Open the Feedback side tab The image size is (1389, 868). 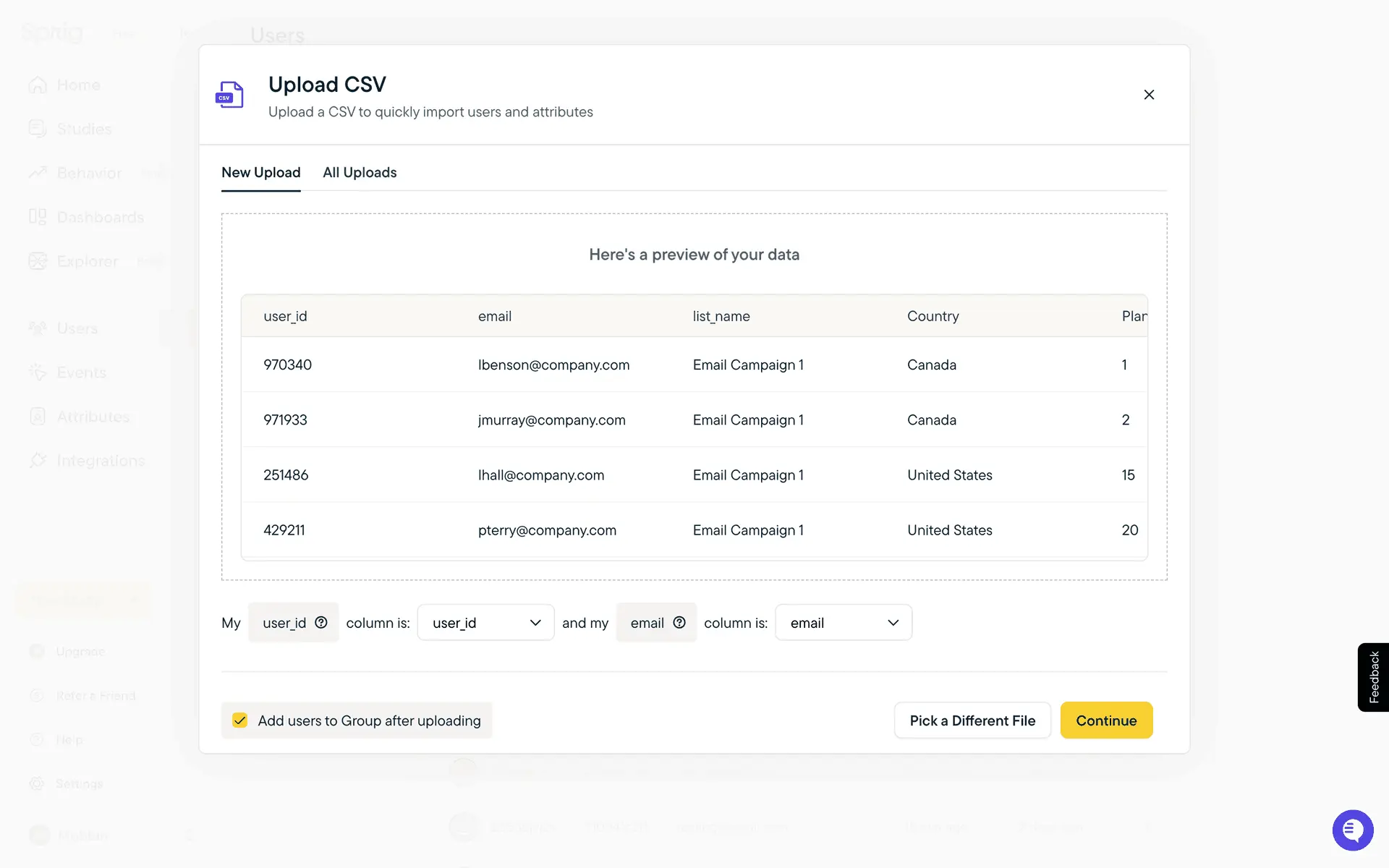1373,677
